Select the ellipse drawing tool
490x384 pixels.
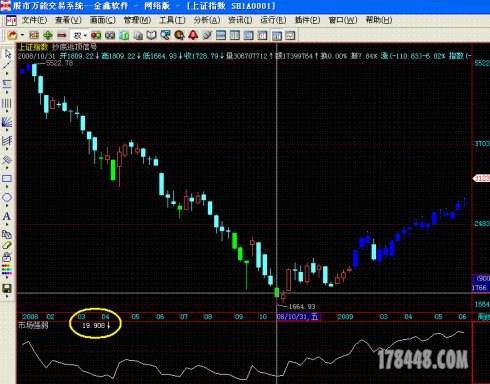tap(7, 197)
